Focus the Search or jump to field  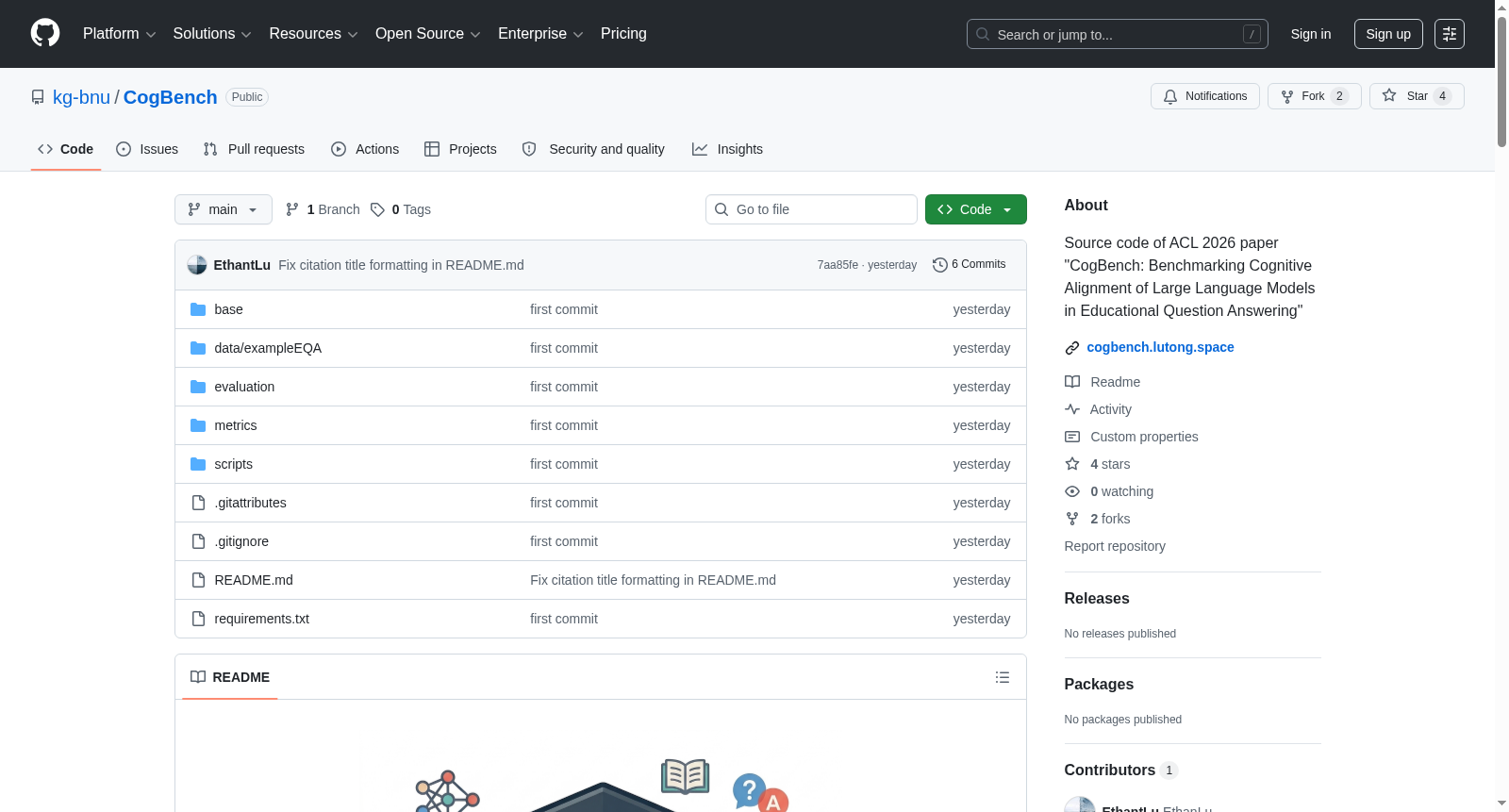[1118, 34]
